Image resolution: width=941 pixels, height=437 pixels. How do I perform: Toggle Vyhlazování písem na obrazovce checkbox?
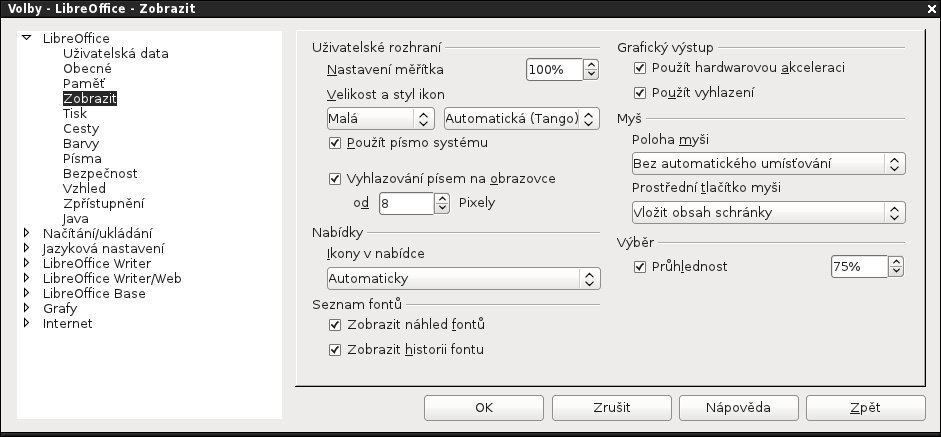click(335, 179)
